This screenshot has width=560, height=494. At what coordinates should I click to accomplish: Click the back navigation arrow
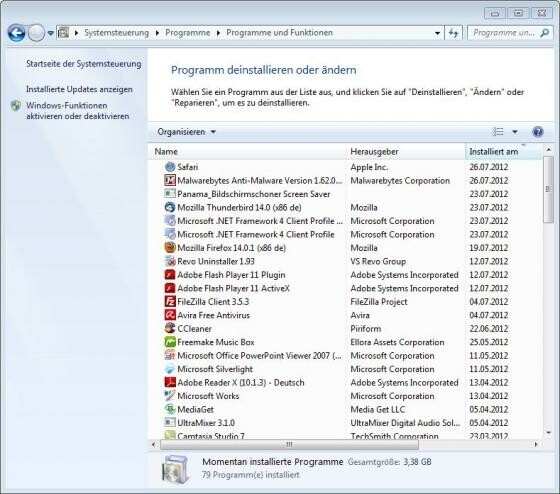(x=16, y=33)
